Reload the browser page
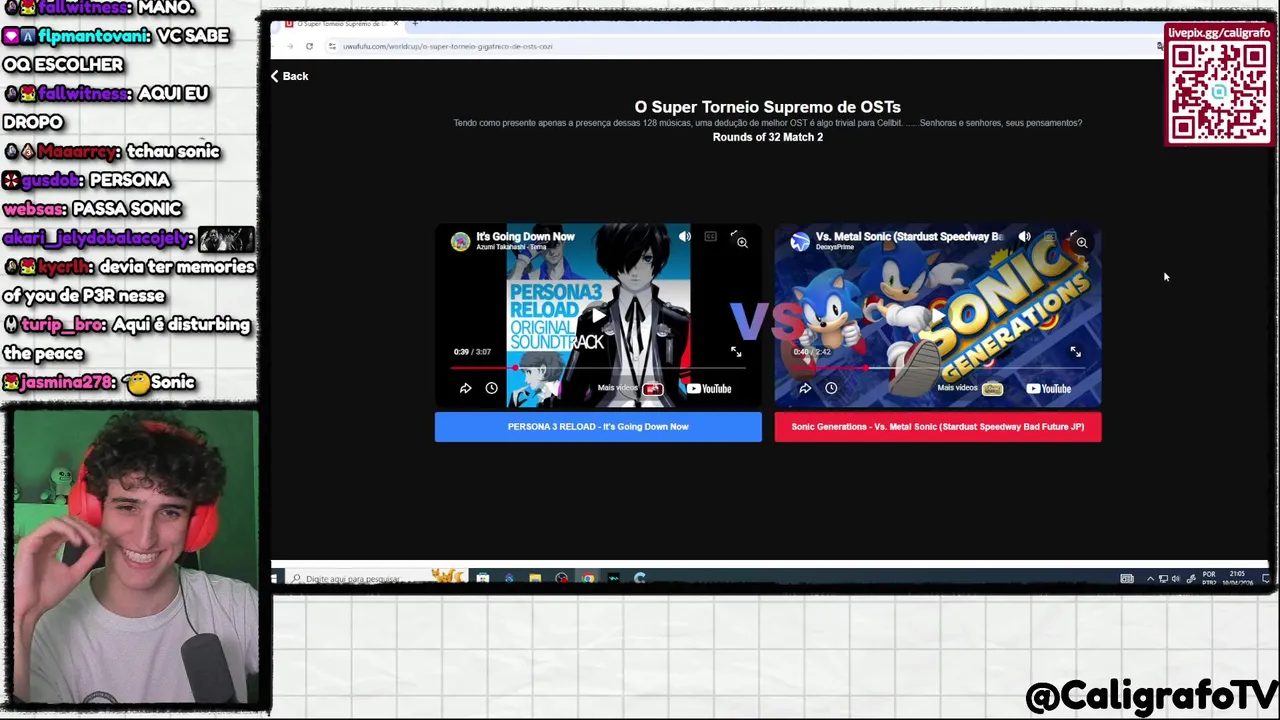Screen dimensions: 1280x720 [310, 46]
